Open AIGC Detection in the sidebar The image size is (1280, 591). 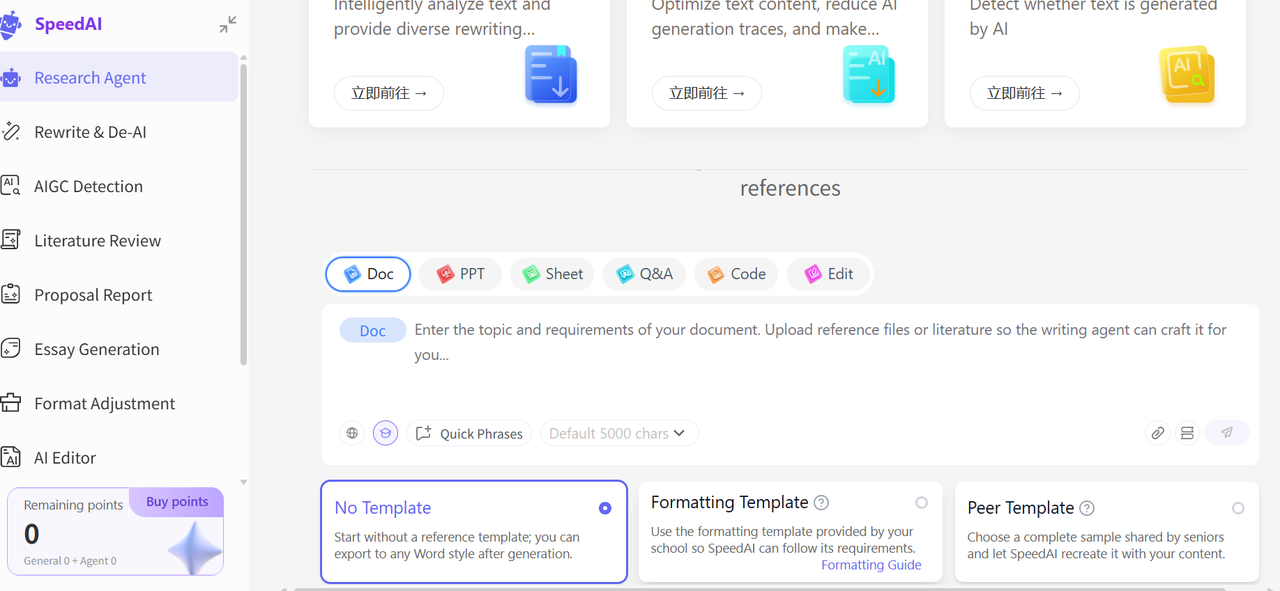click(x=88, y=186)
